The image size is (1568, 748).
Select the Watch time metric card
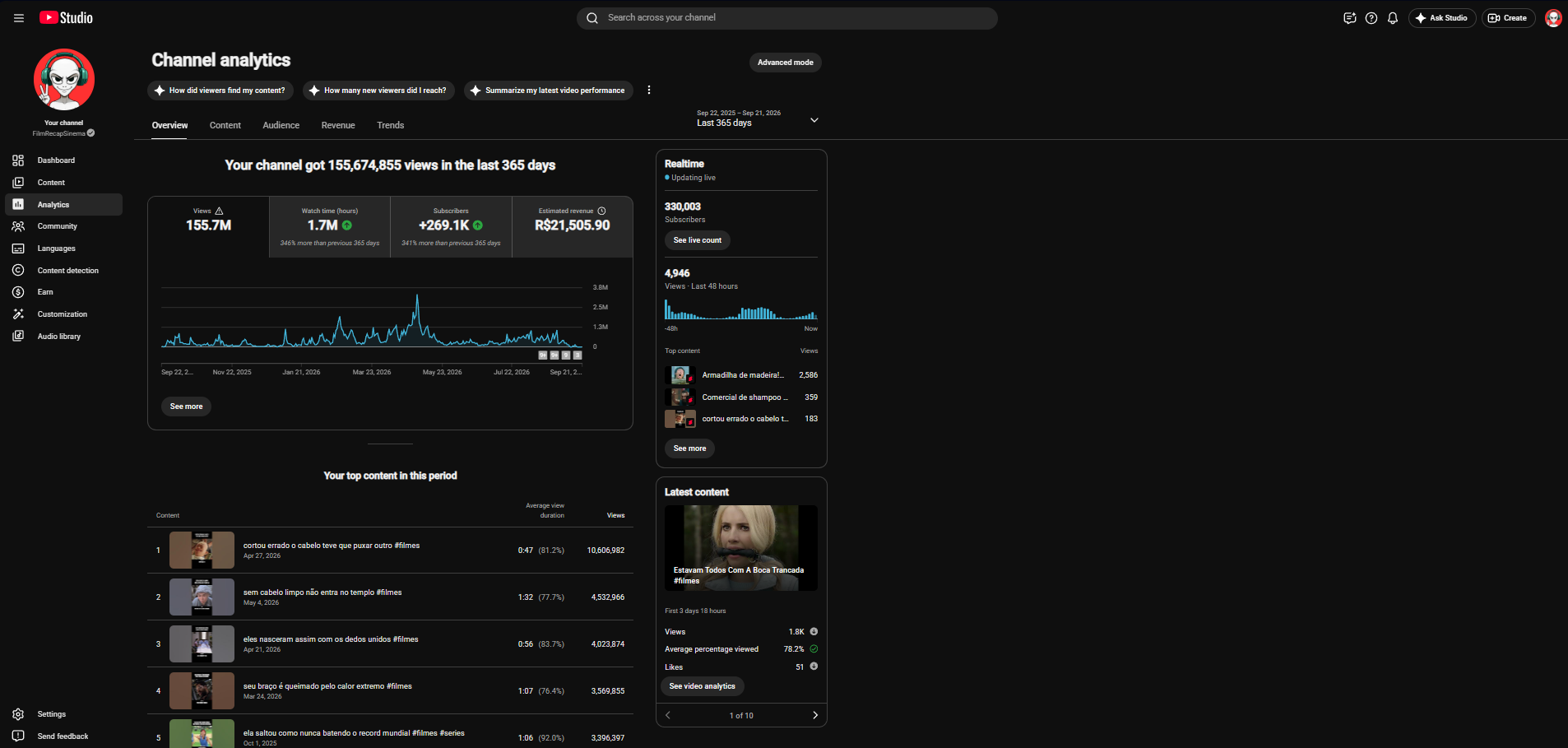coord(330,226)
